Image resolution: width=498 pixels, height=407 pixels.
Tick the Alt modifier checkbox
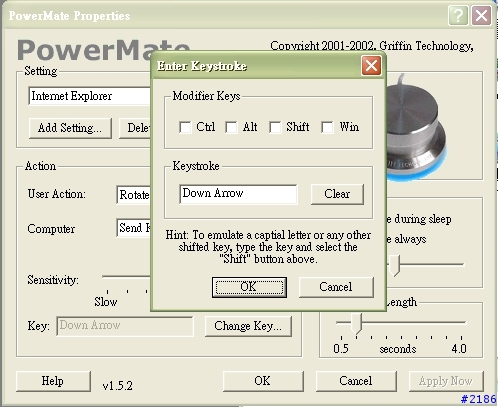pos(231,127)
